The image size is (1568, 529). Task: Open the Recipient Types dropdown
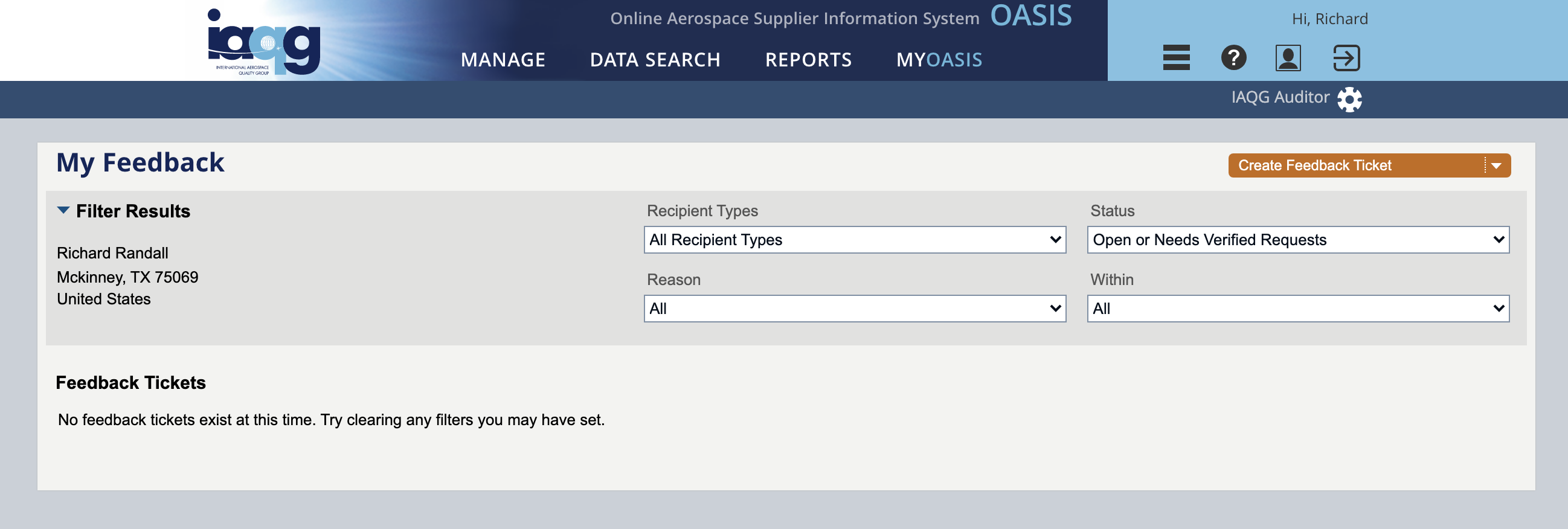coord(855,240)
